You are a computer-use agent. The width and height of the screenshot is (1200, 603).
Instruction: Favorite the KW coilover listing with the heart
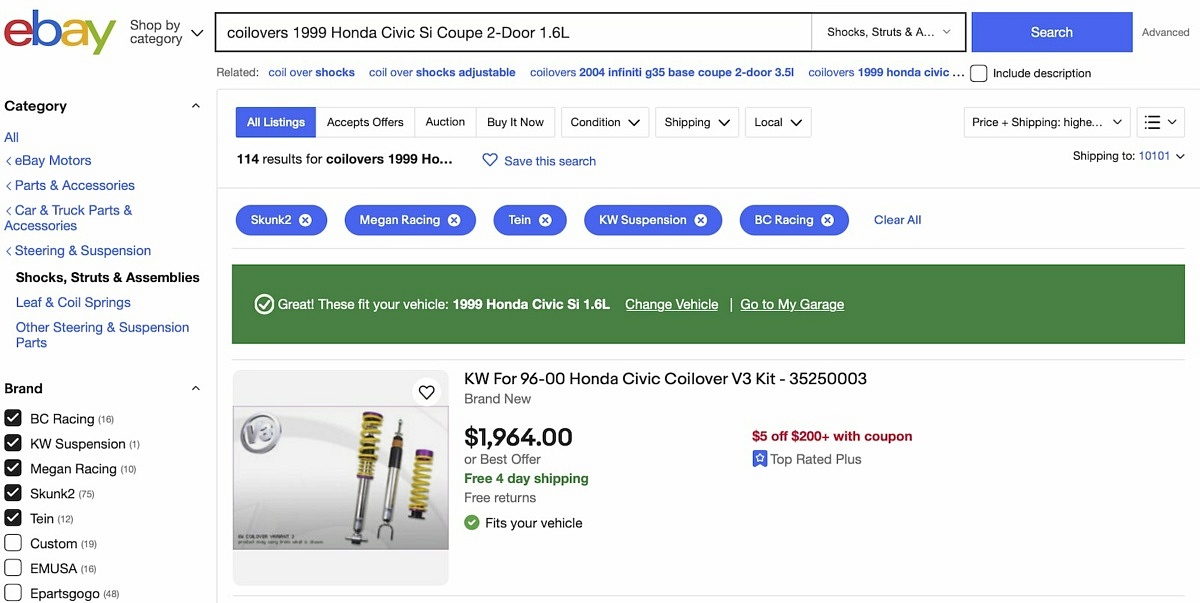click(x=426, y=391)
